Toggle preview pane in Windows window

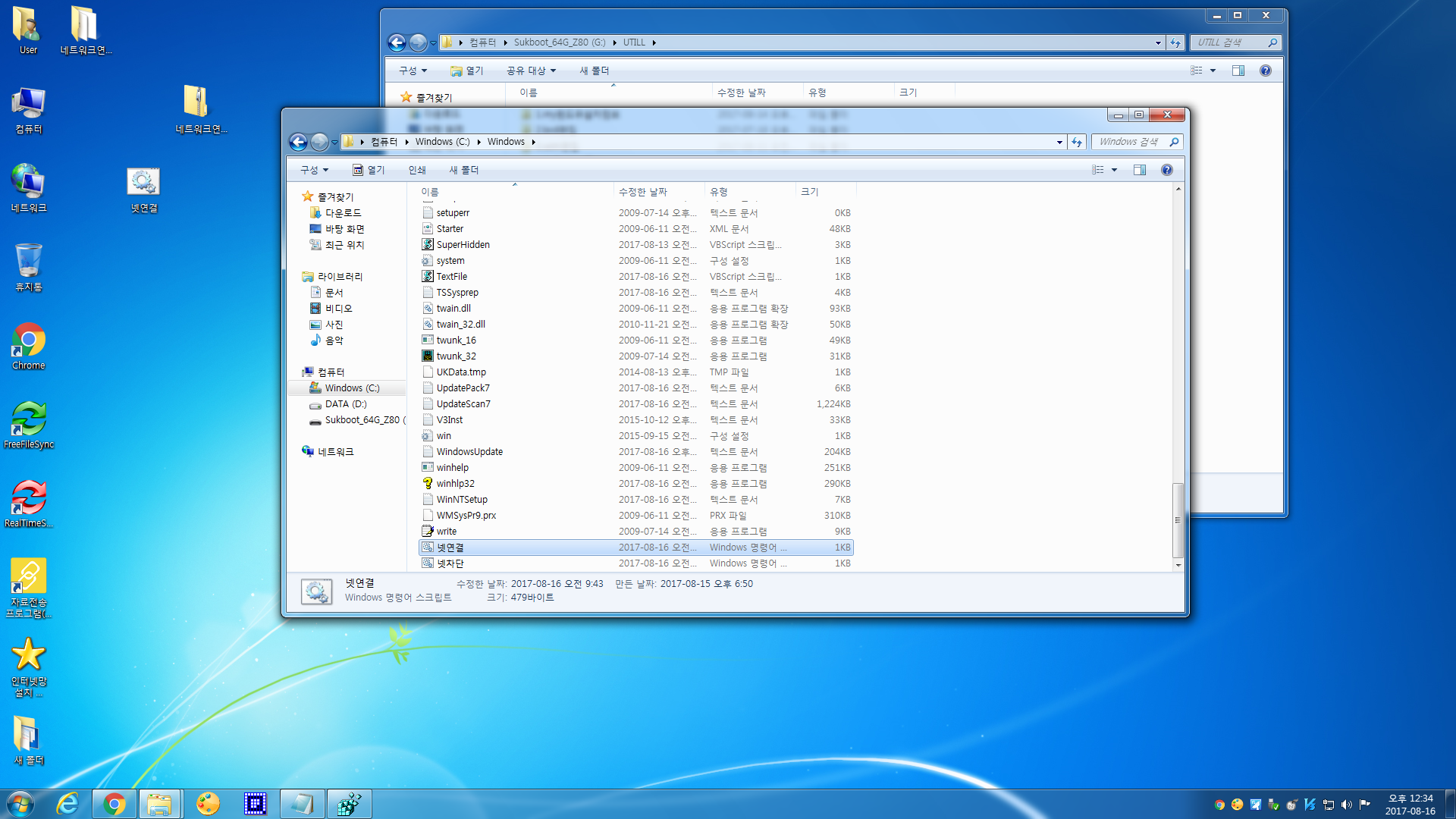coord(1140,170)
